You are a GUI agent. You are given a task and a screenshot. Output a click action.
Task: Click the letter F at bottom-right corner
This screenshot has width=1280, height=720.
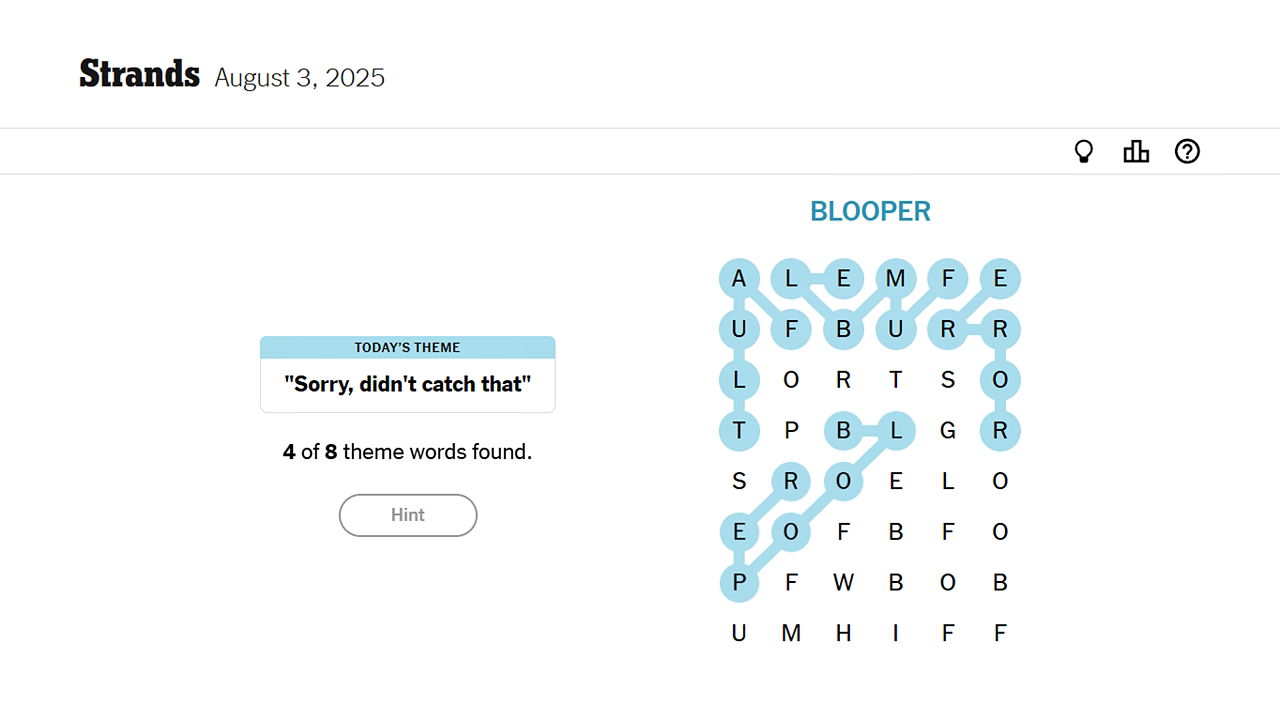click(x=1000, y=633)
